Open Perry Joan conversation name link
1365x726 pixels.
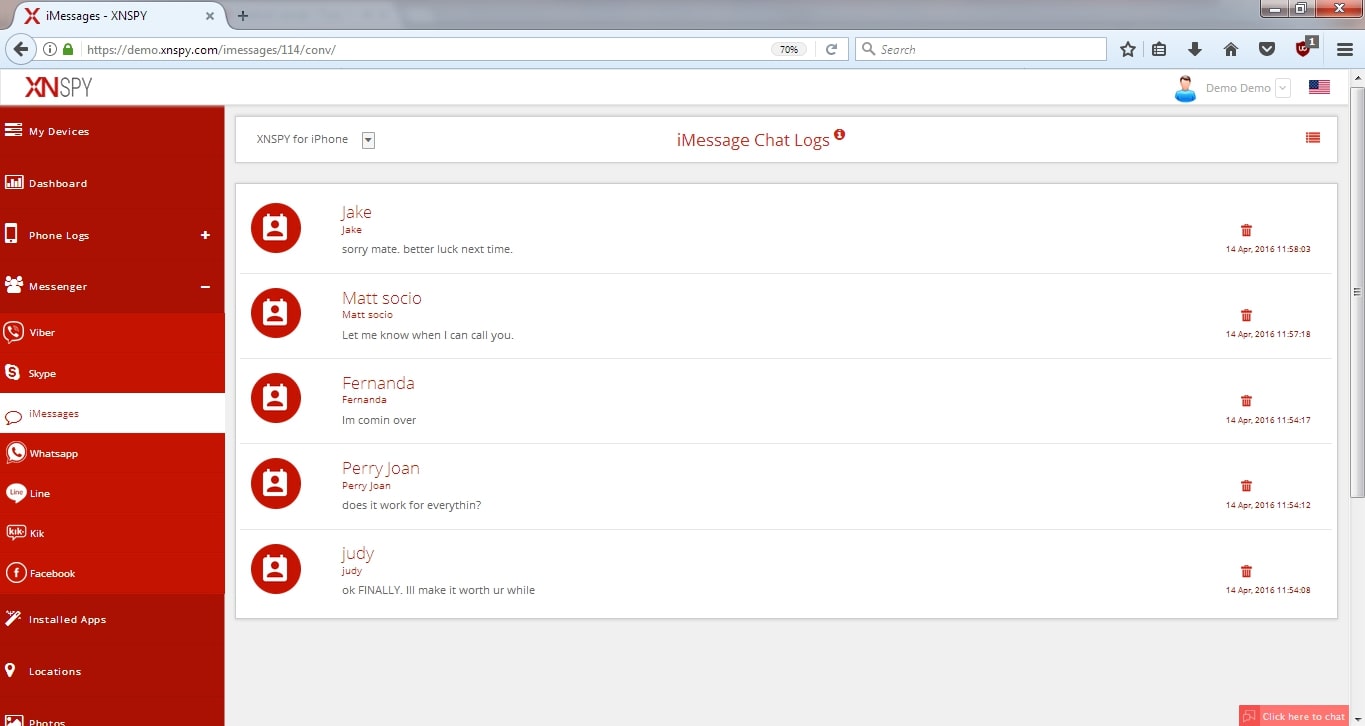click(x=381, y=468)
